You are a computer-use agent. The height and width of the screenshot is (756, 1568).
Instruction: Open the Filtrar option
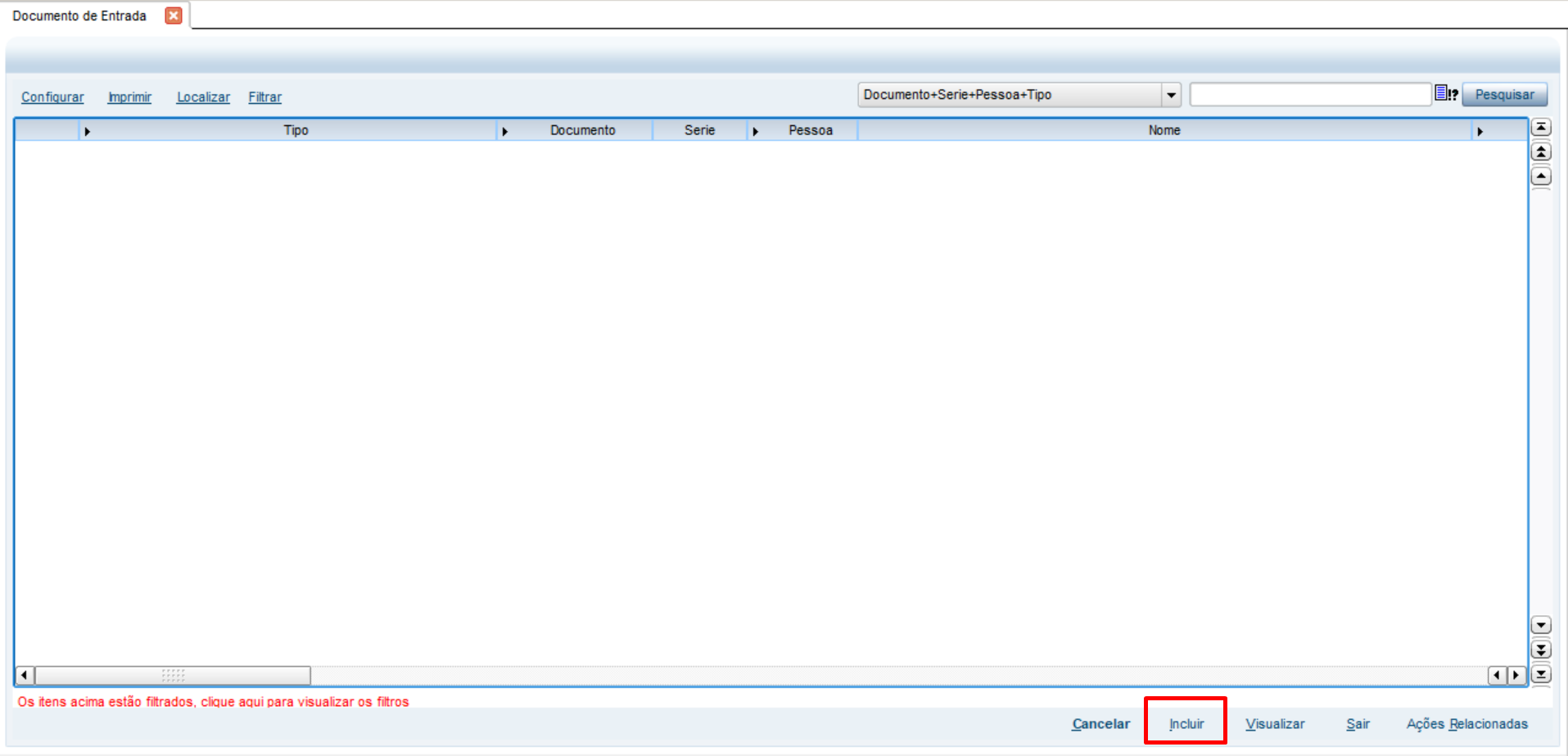pos(264,97)
